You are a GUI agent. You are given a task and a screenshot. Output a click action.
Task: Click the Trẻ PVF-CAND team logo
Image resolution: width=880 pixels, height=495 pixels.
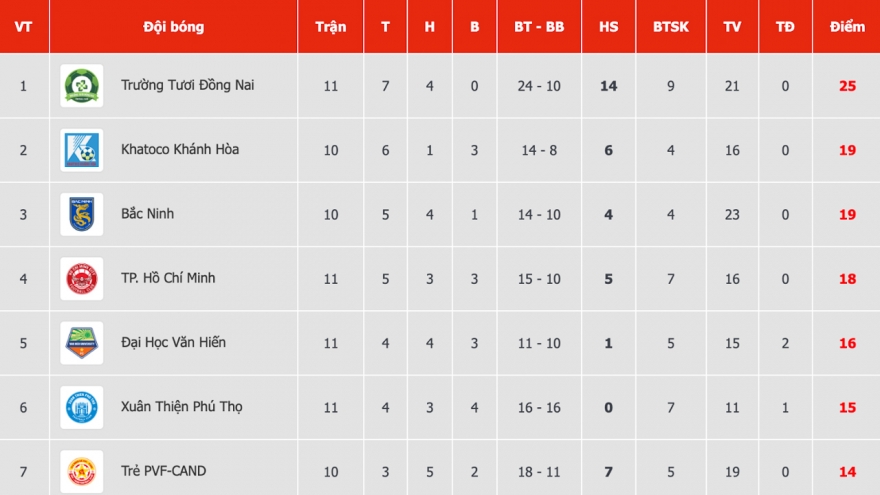click(x=81, y=471)
